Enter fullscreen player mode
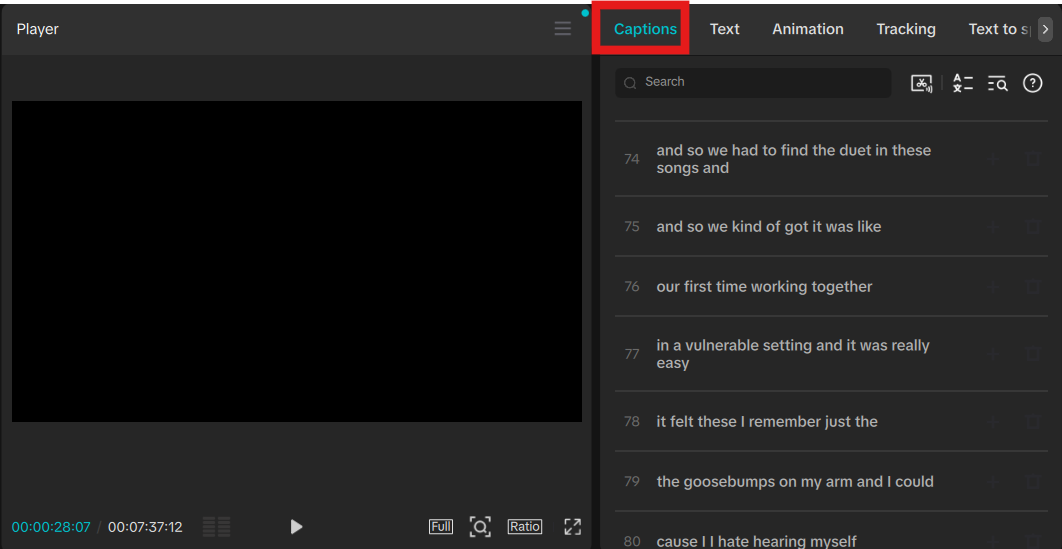Viewport: 1062px width, 549px height. tap(573, 527)
